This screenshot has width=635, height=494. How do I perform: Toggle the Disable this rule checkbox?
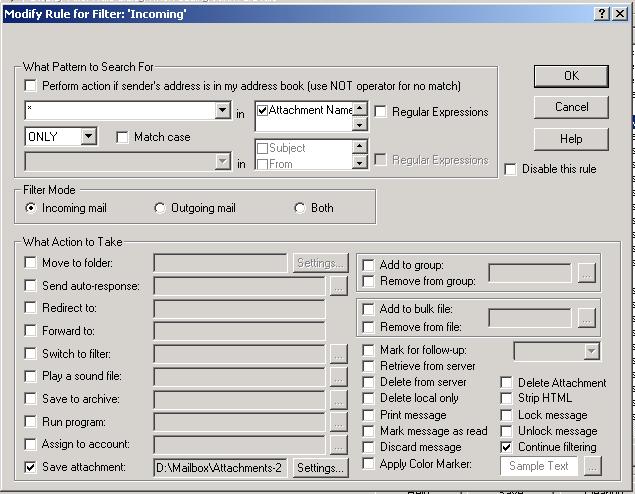click(511, 169)
